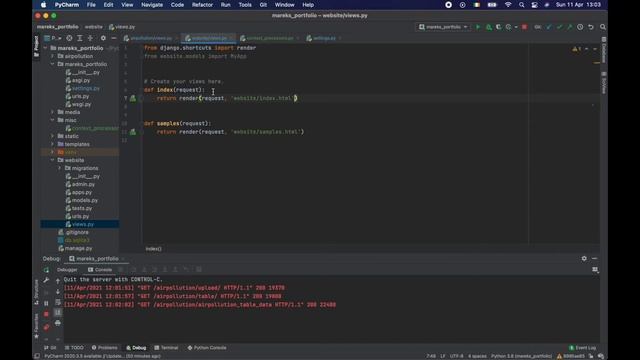Click gutter marker beside samples return line

click(133, 132)
